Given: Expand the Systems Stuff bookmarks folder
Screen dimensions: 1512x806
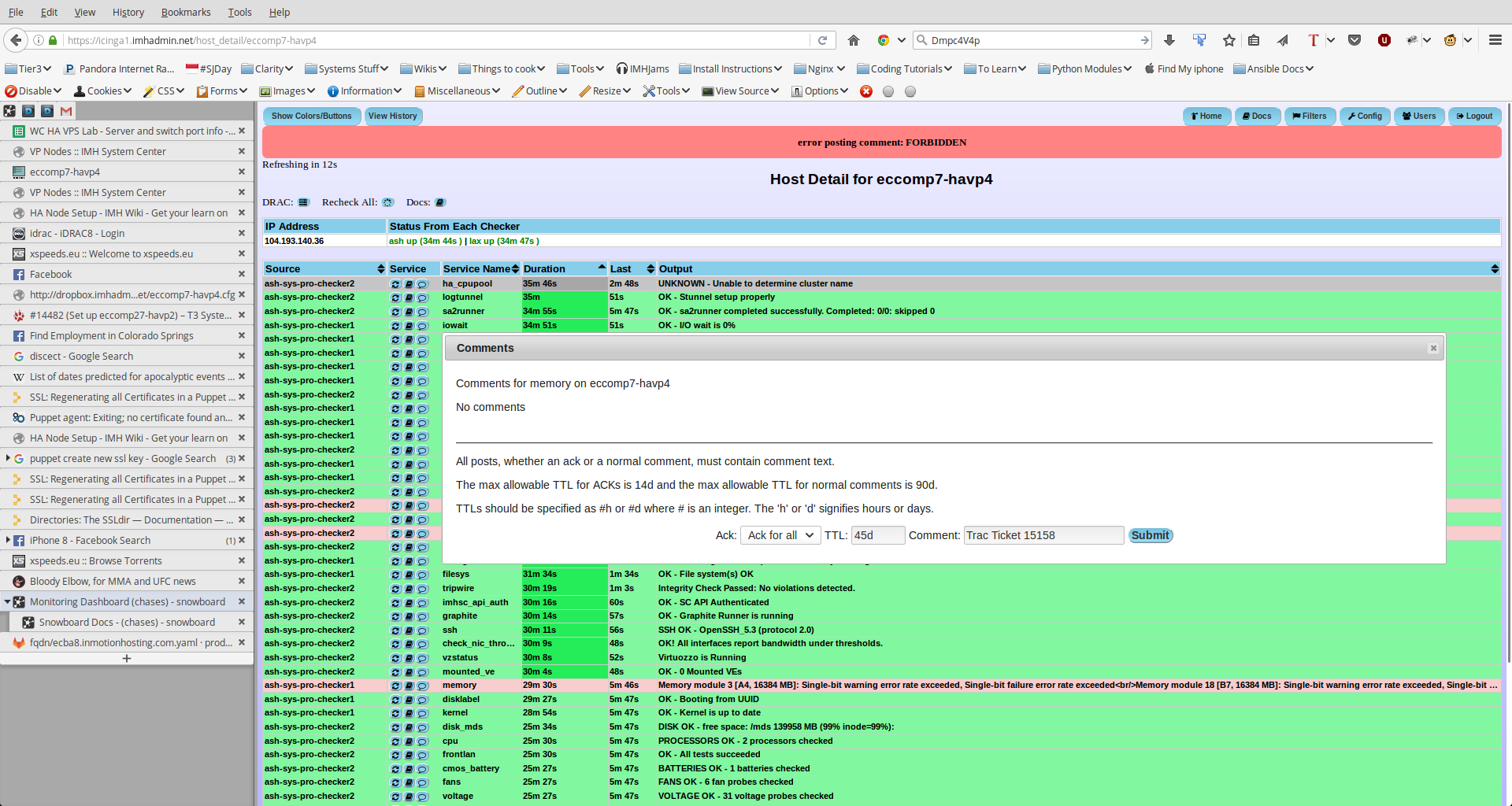Looking at the screenshot, I should pyautogui.click(x=346, y=68).
